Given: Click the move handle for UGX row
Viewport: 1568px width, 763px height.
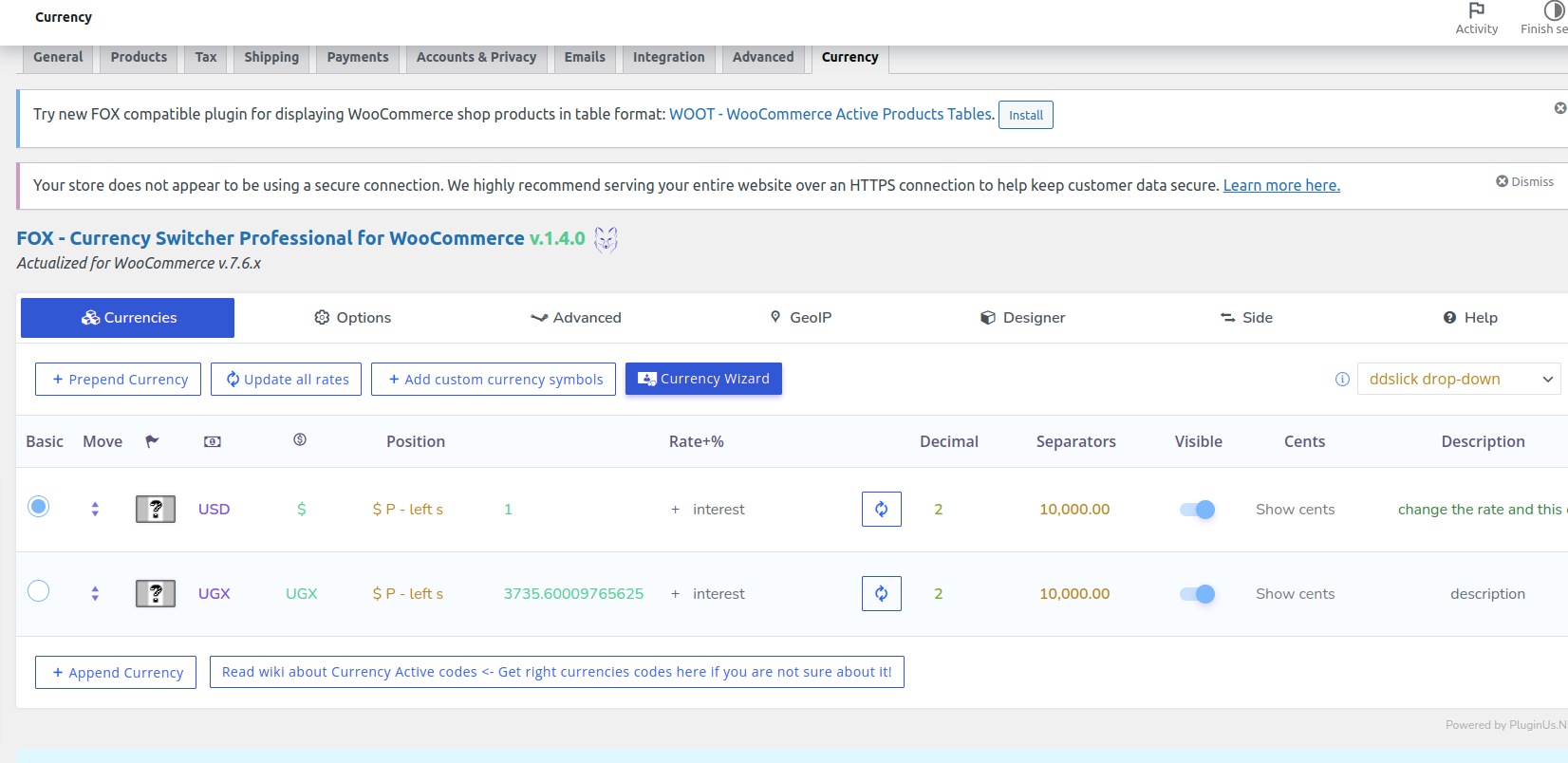Looking at the screenshot, I should coord(95,594).
